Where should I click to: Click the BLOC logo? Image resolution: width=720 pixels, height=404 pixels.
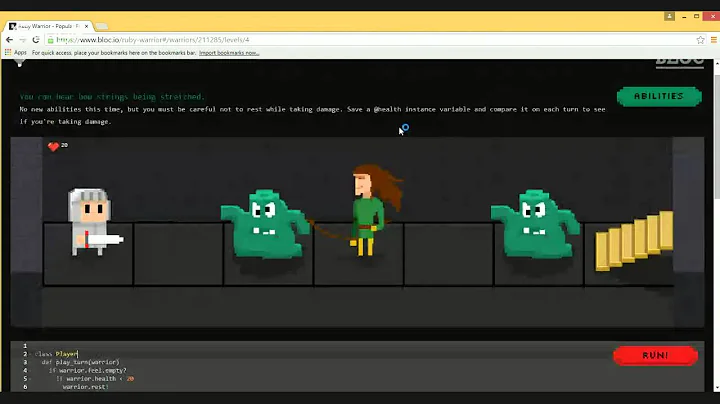[680, 62]
